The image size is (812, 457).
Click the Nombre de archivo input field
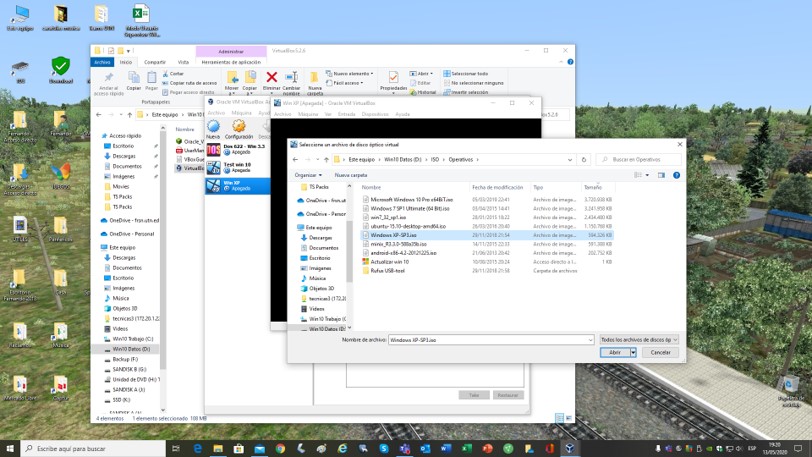coord(487,340)
